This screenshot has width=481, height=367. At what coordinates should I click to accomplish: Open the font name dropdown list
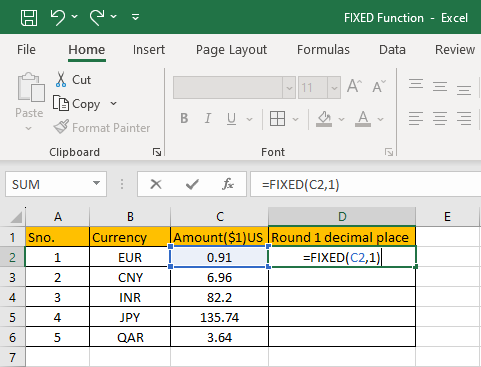(289, 88)
